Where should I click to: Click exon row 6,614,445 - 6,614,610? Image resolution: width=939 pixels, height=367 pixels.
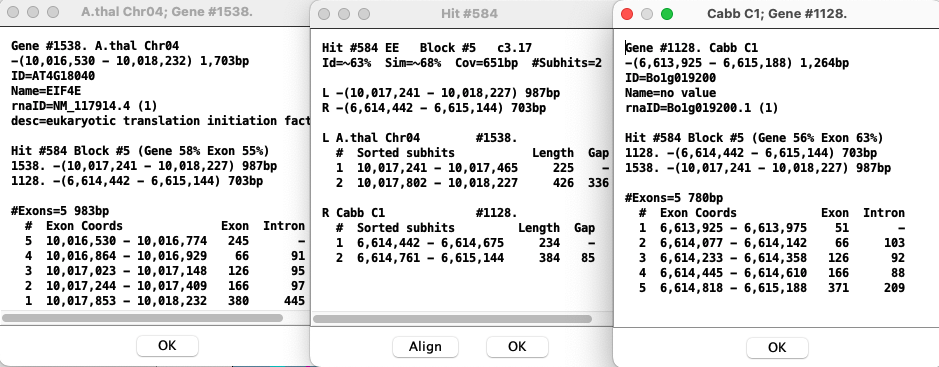pos(771,272)
